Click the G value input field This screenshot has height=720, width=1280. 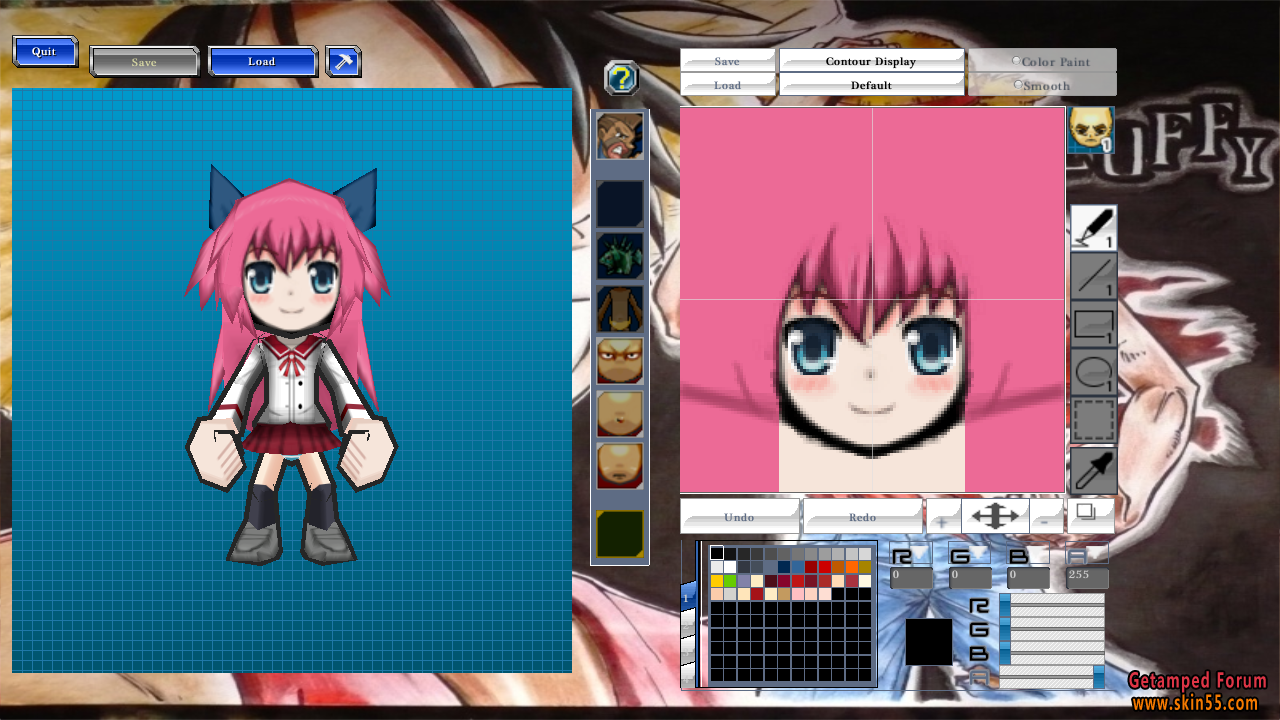[970, 578]
